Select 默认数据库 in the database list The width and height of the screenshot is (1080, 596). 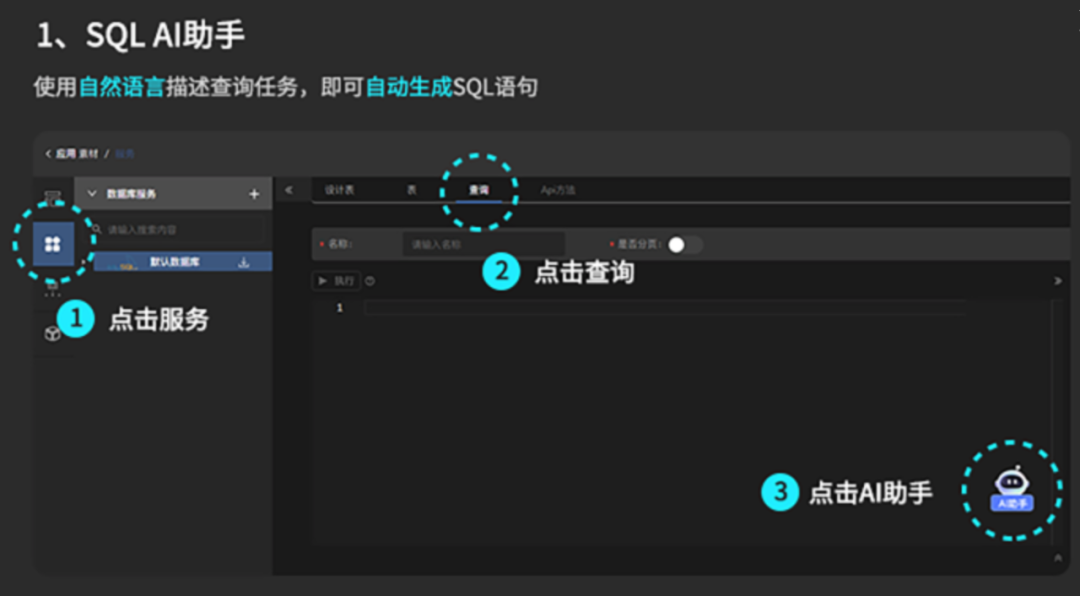[x=175, y=263]
